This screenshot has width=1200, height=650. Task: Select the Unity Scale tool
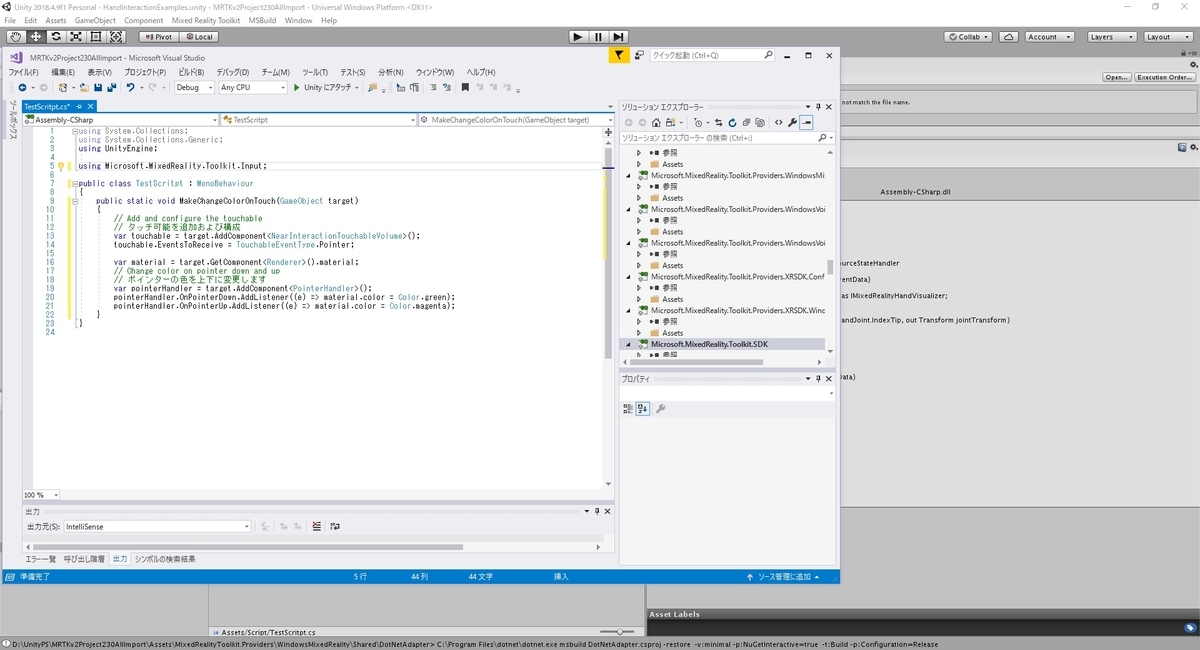click(75, 36)
